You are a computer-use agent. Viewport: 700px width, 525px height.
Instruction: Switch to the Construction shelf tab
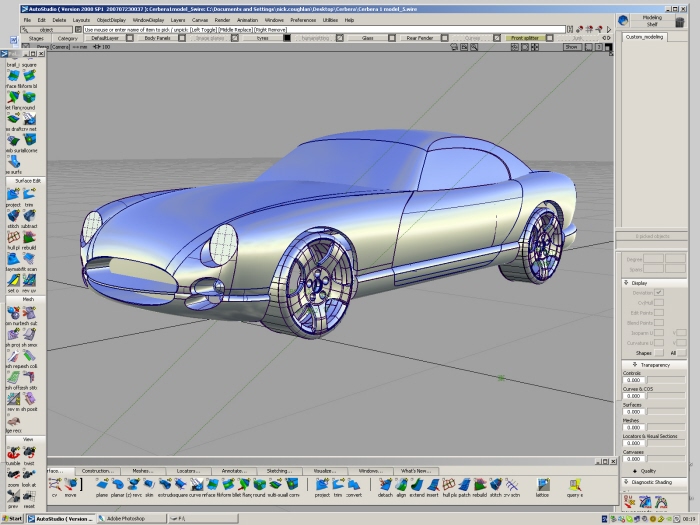[x=98, y=470]
